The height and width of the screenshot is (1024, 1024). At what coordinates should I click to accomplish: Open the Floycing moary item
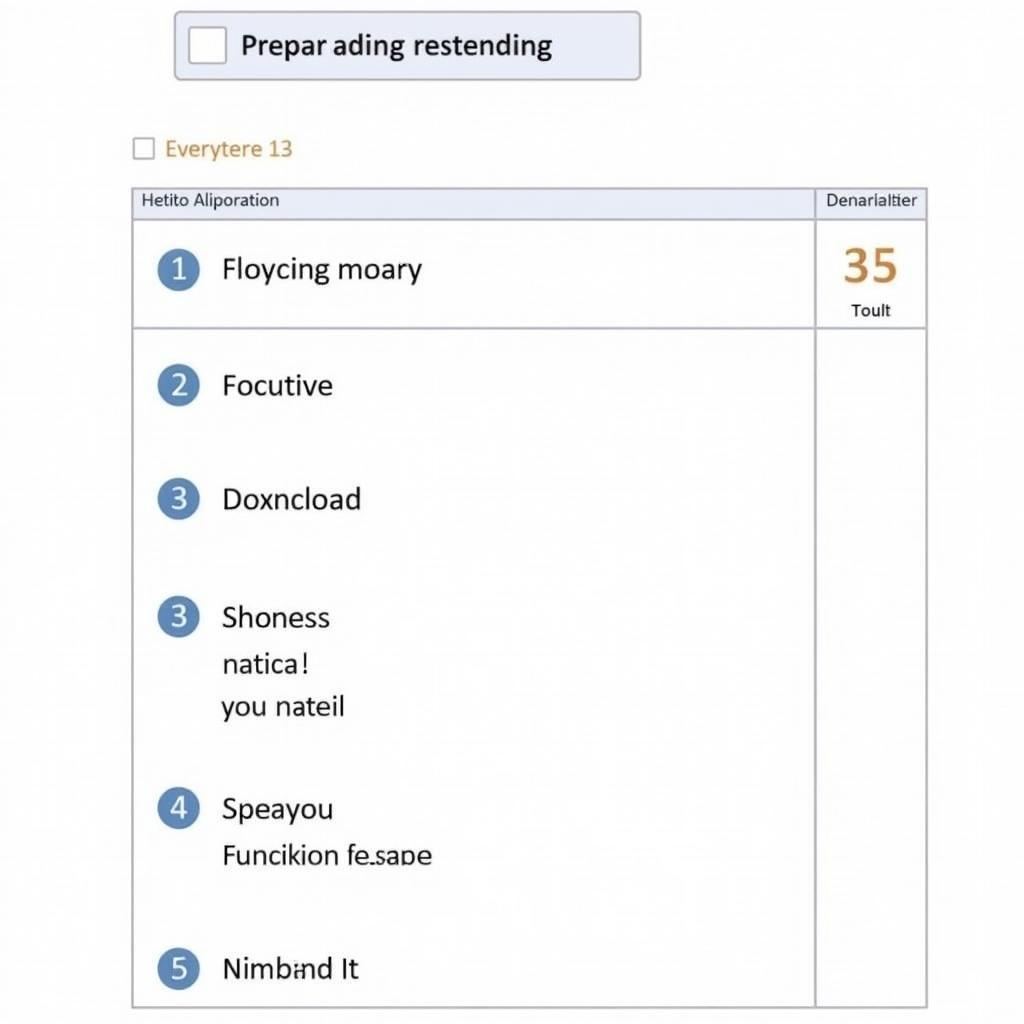322,270
